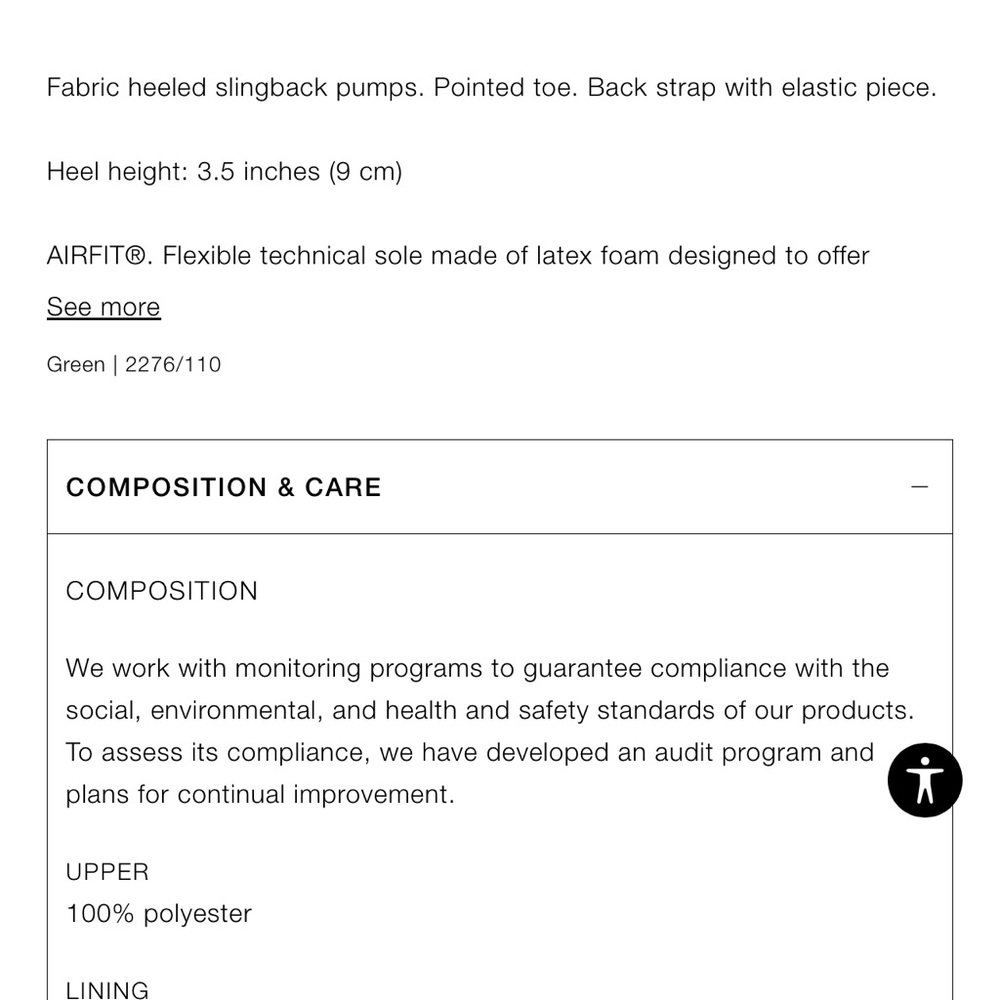
Task: Select the Heel height 3.5 inches line
Action: pos(224,172)
